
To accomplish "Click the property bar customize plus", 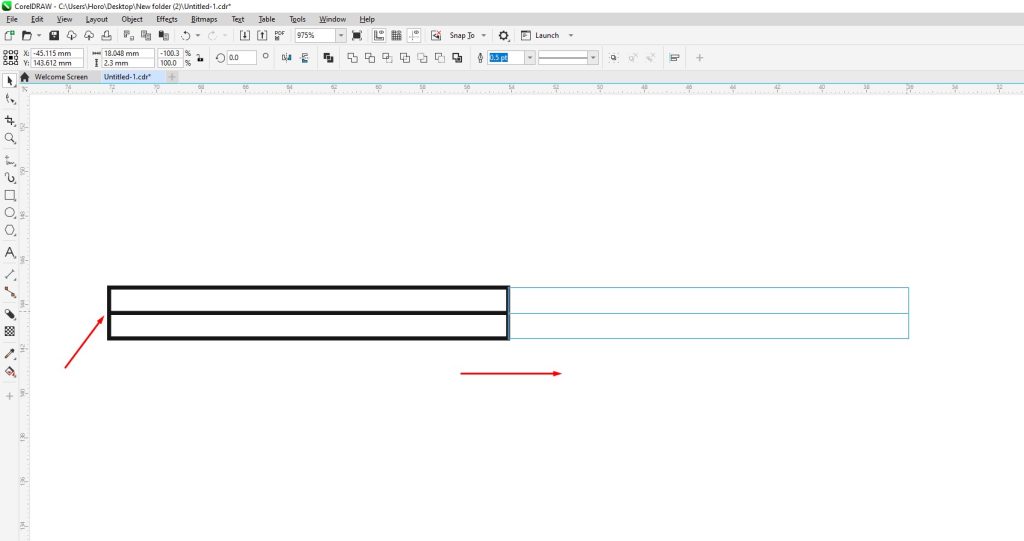I will click(x=699, y=57).
